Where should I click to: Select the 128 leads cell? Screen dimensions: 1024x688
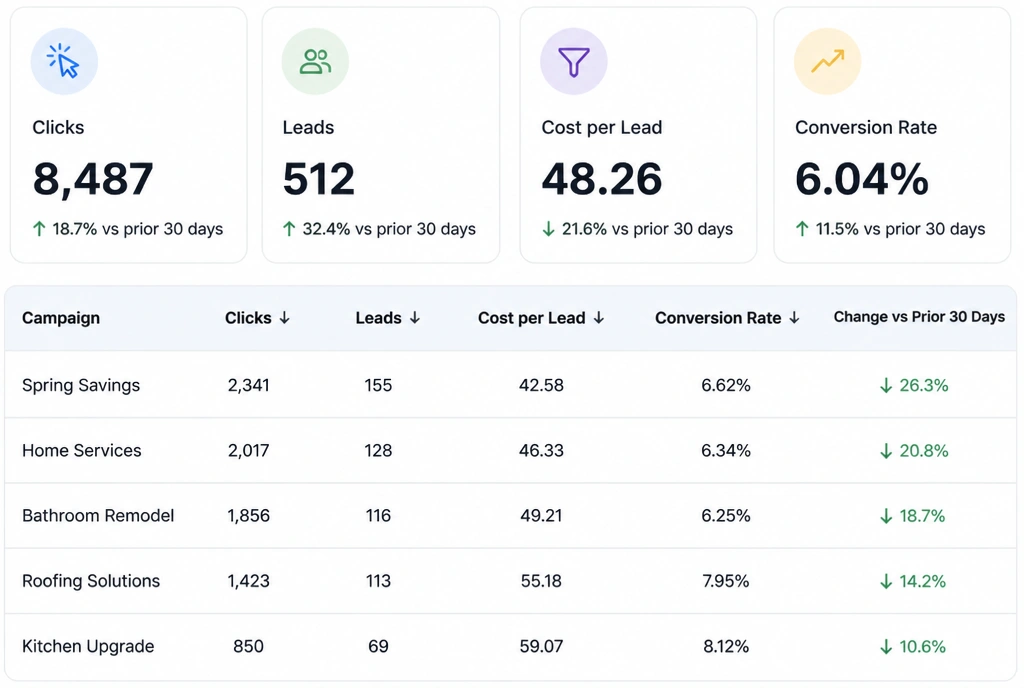click(x=378, y=450)
